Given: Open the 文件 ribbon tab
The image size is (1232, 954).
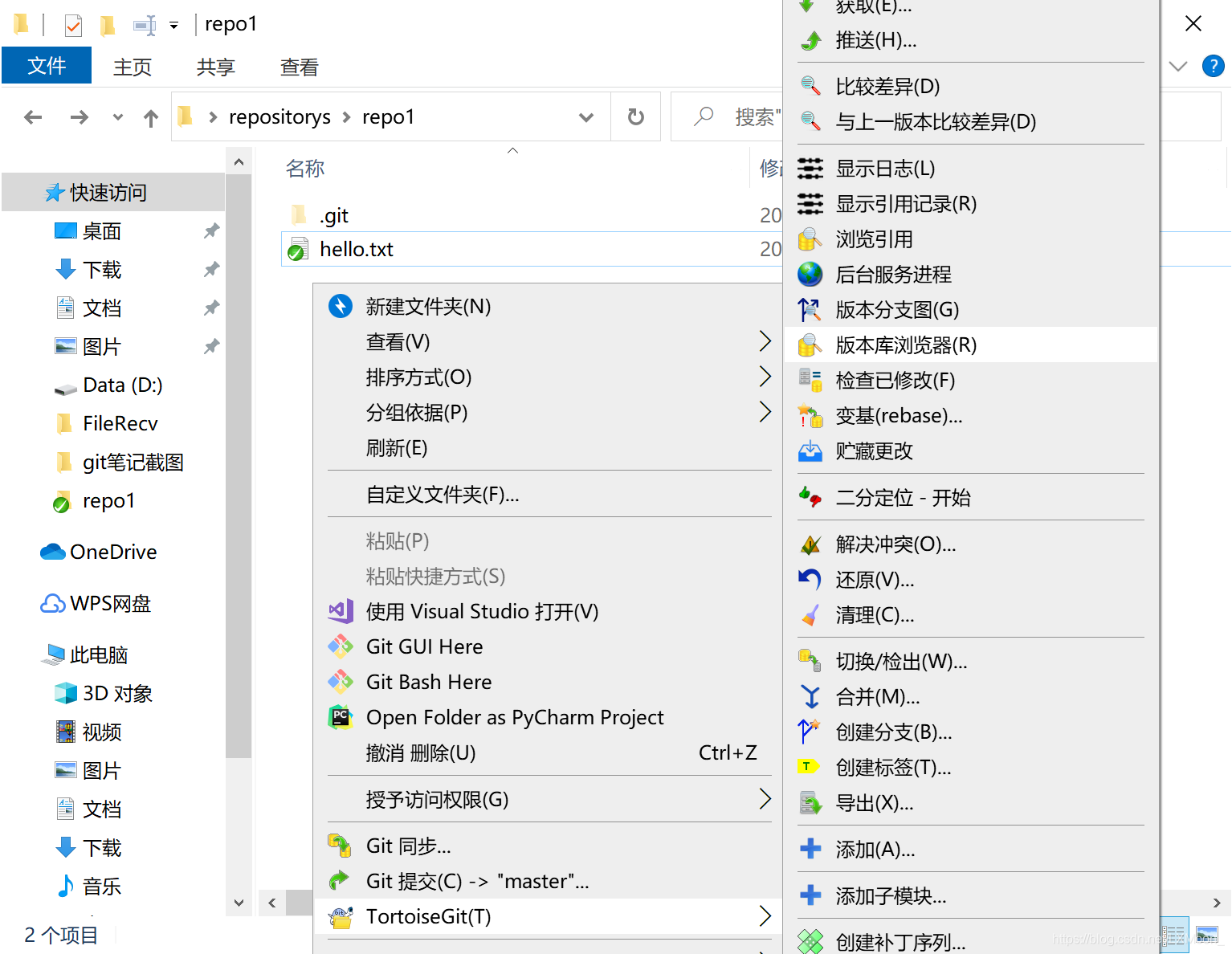Looking at the screenshot, I should pyautogui.click(x=47, y=66).
